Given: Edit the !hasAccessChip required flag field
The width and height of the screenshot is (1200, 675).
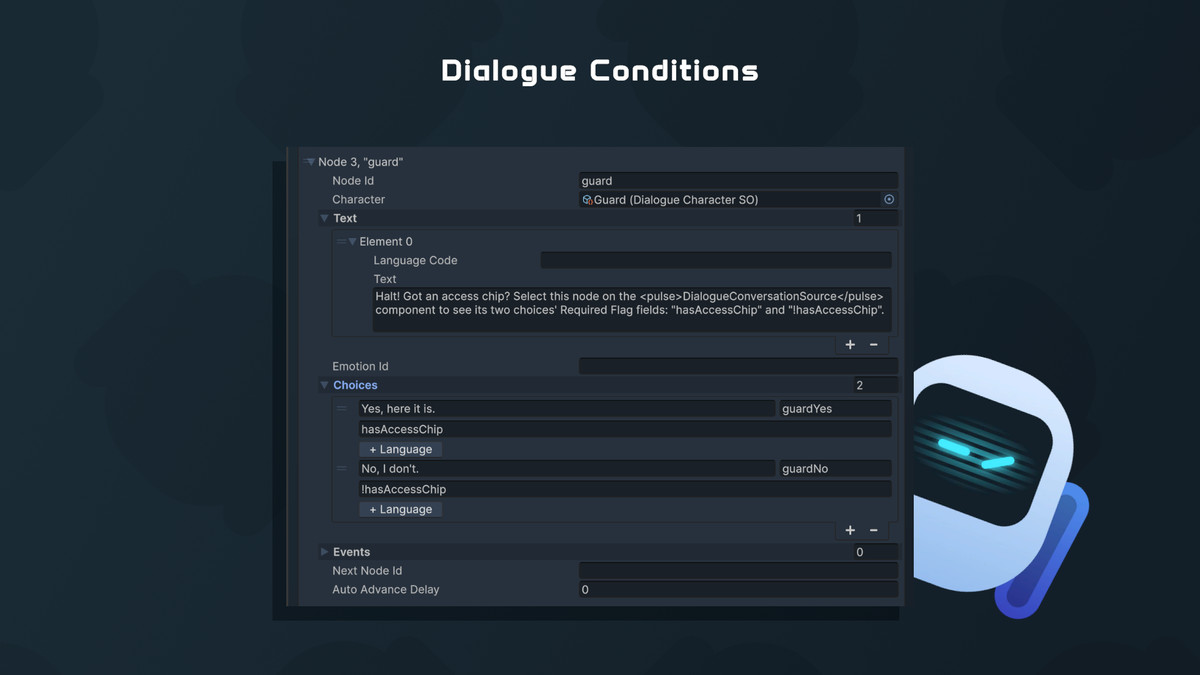Looking at the screenshot, I should point(625,489).
